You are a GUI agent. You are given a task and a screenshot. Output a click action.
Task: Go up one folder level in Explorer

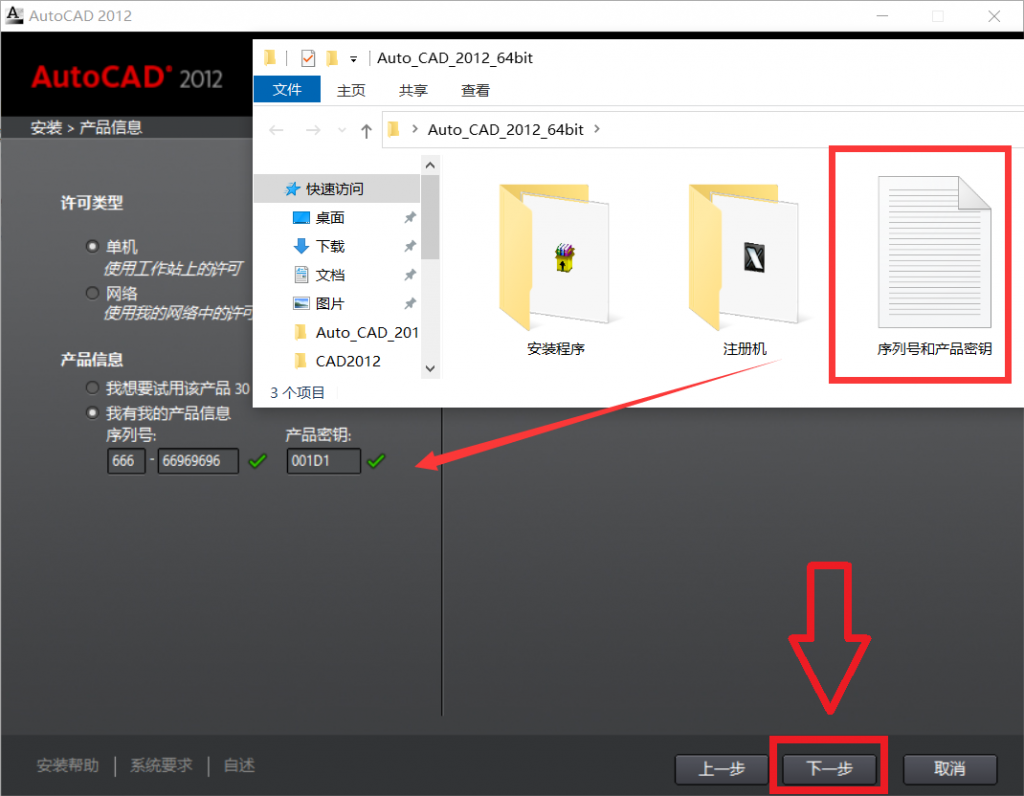(x=366, y=131)
